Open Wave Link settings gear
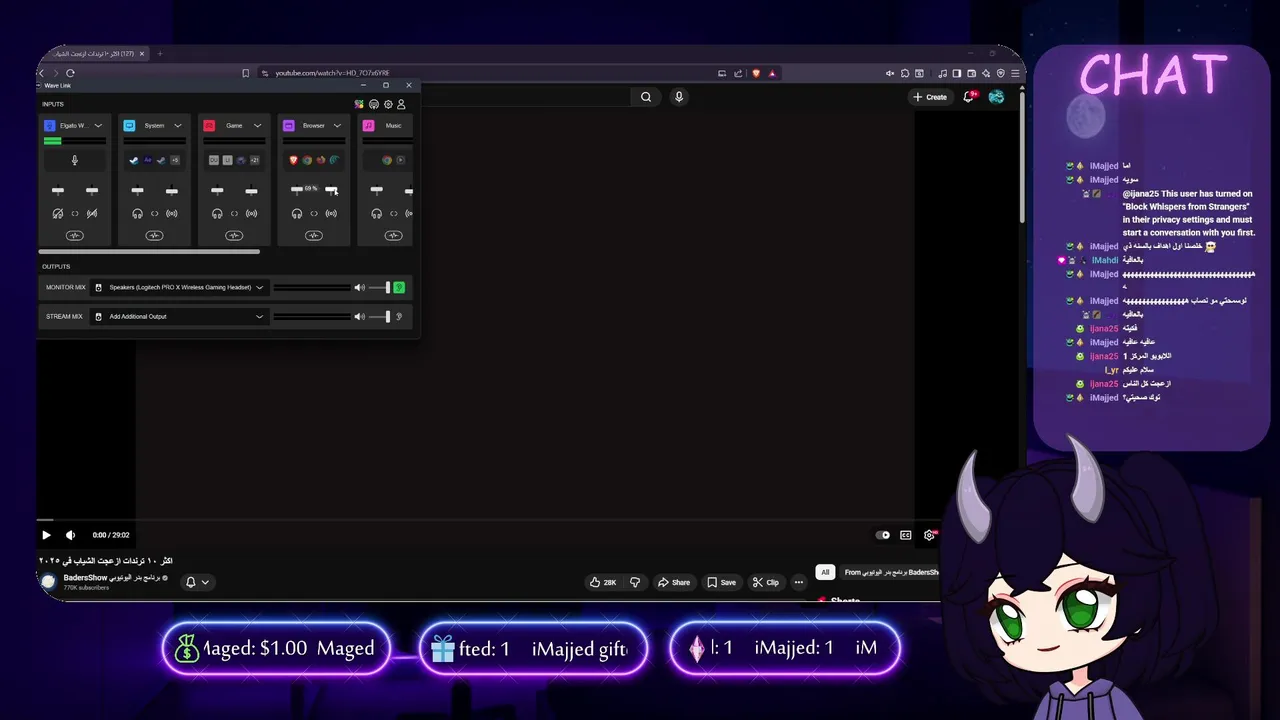This screenshot has width=1280, height=720. pos(388,104)
